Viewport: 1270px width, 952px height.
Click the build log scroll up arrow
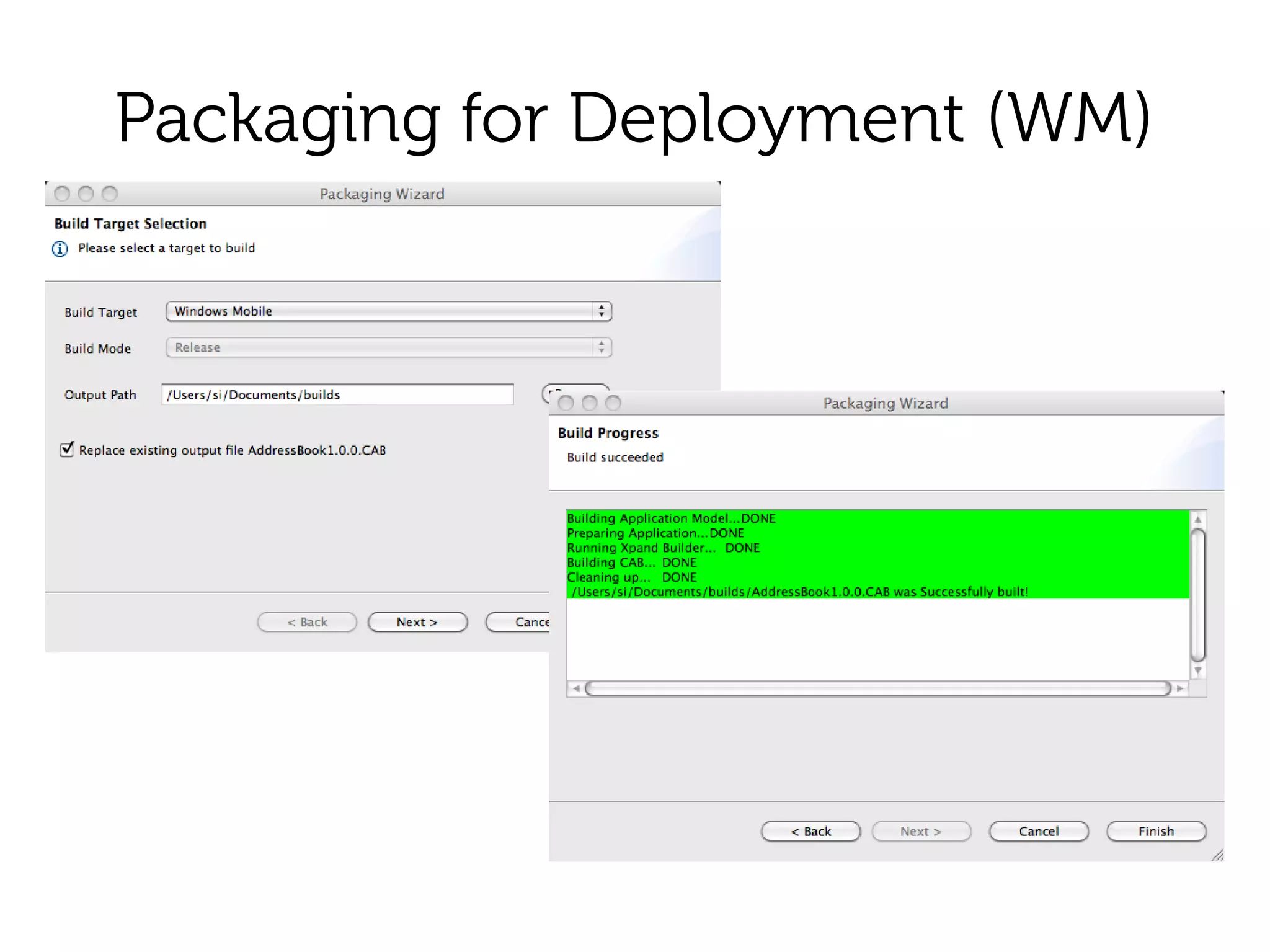[1198, 519]
